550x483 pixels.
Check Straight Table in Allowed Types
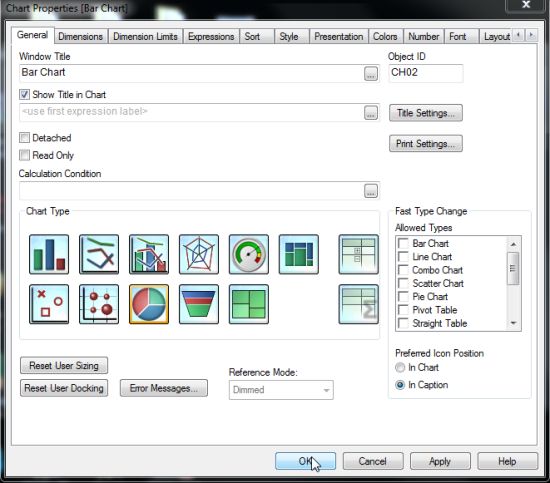click(x=403, y=323)
